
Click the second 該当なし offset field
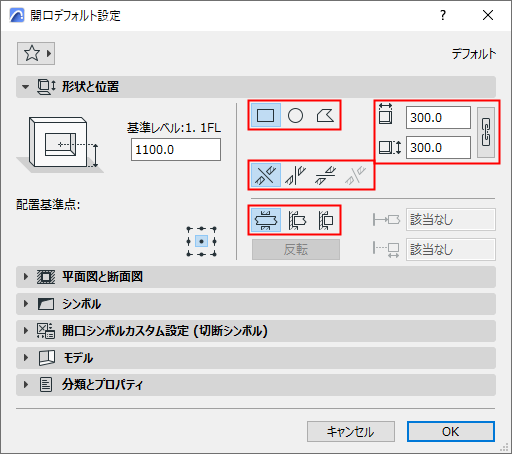[x=451, y=249]
